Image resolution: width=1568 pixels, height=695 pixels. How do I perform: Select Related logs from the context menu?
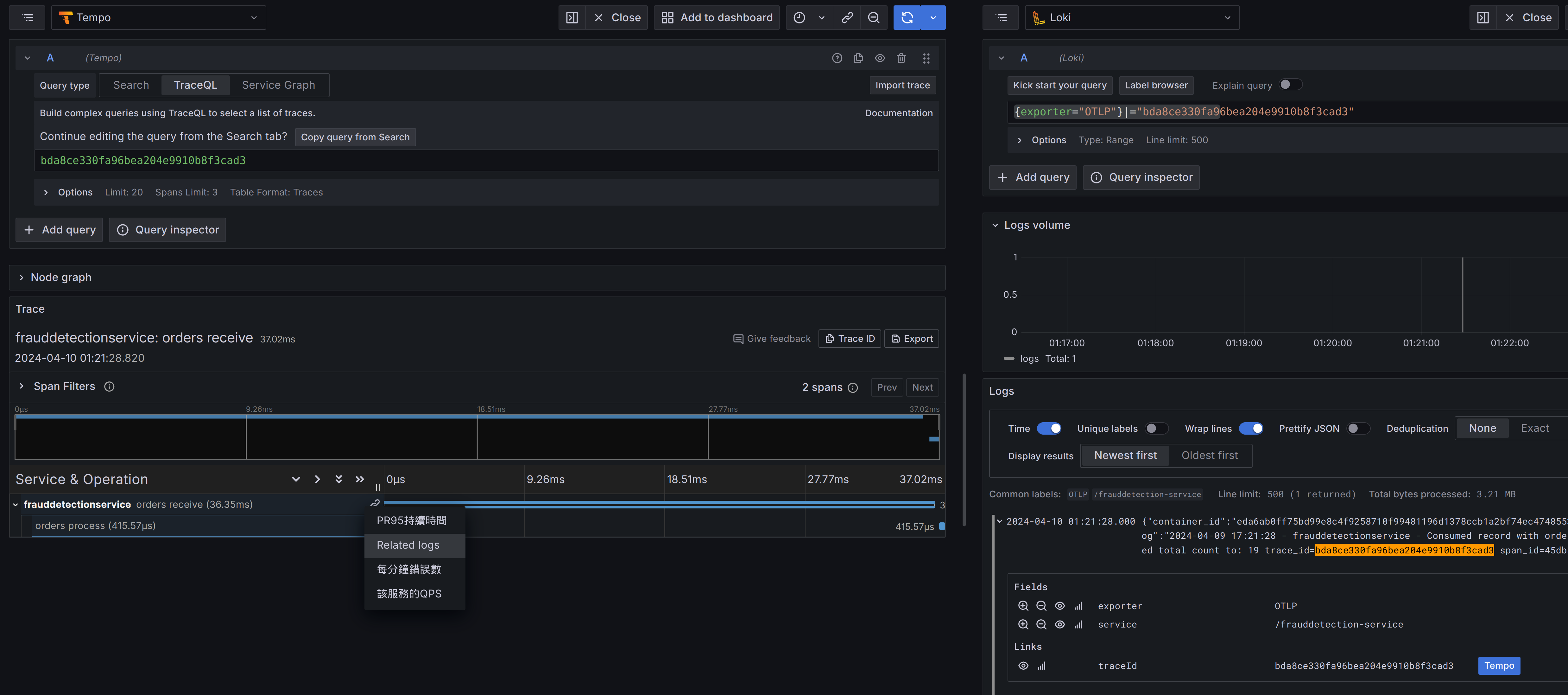(408, 545)
